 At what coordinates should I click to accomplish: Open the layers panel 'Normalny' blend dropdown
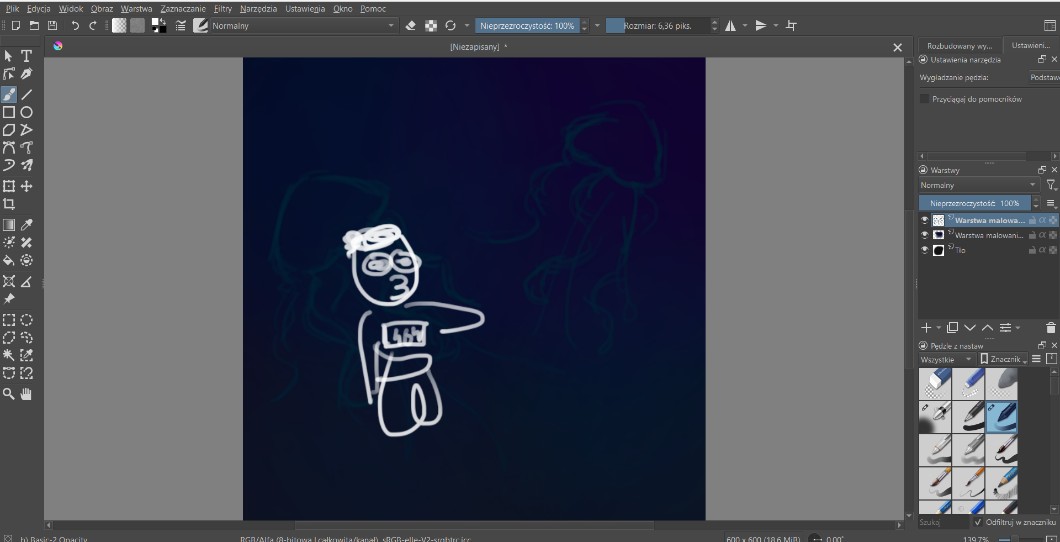978,185
